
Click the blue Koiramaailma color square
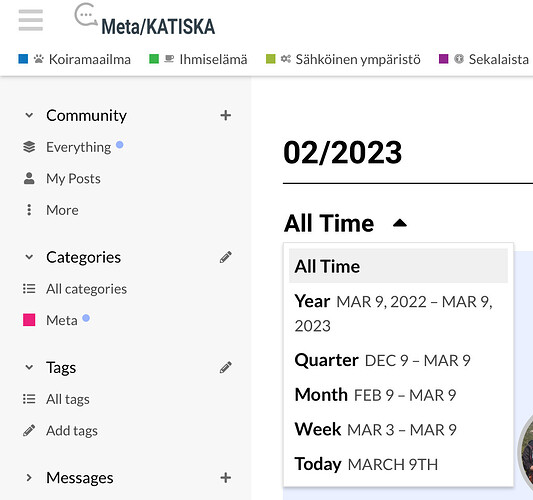23,59
